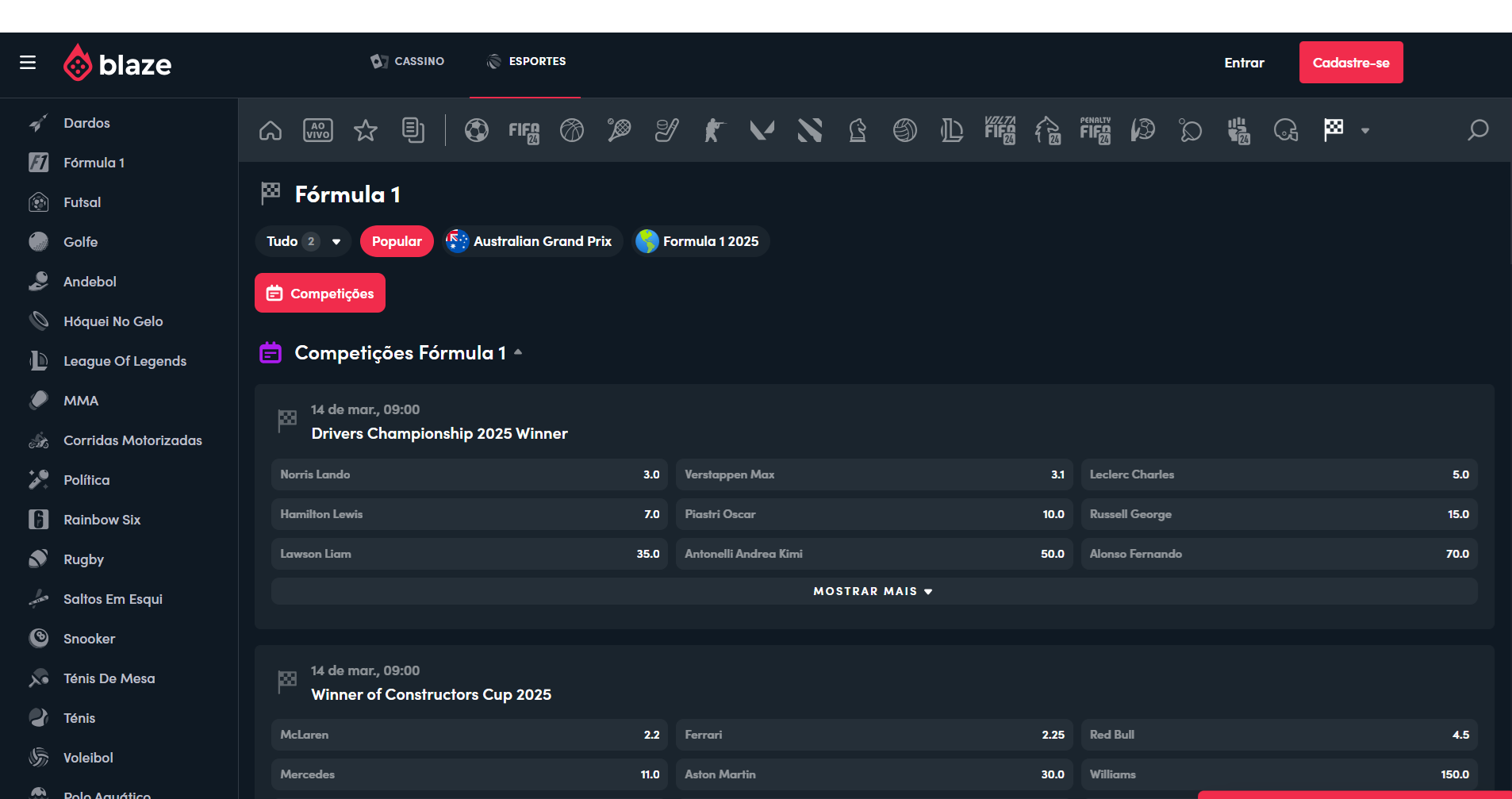Switch to Esportes tab
The width and height of the screenshot is (1512, 799).
tap(526, 61)
